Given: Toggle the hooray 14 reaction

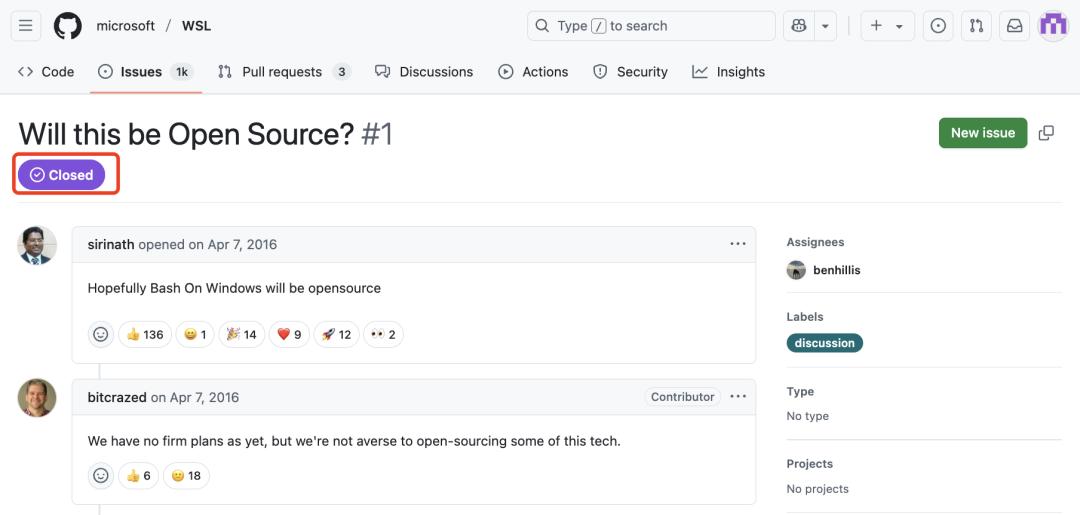Looking at the screenshot, I should (242, 335).
